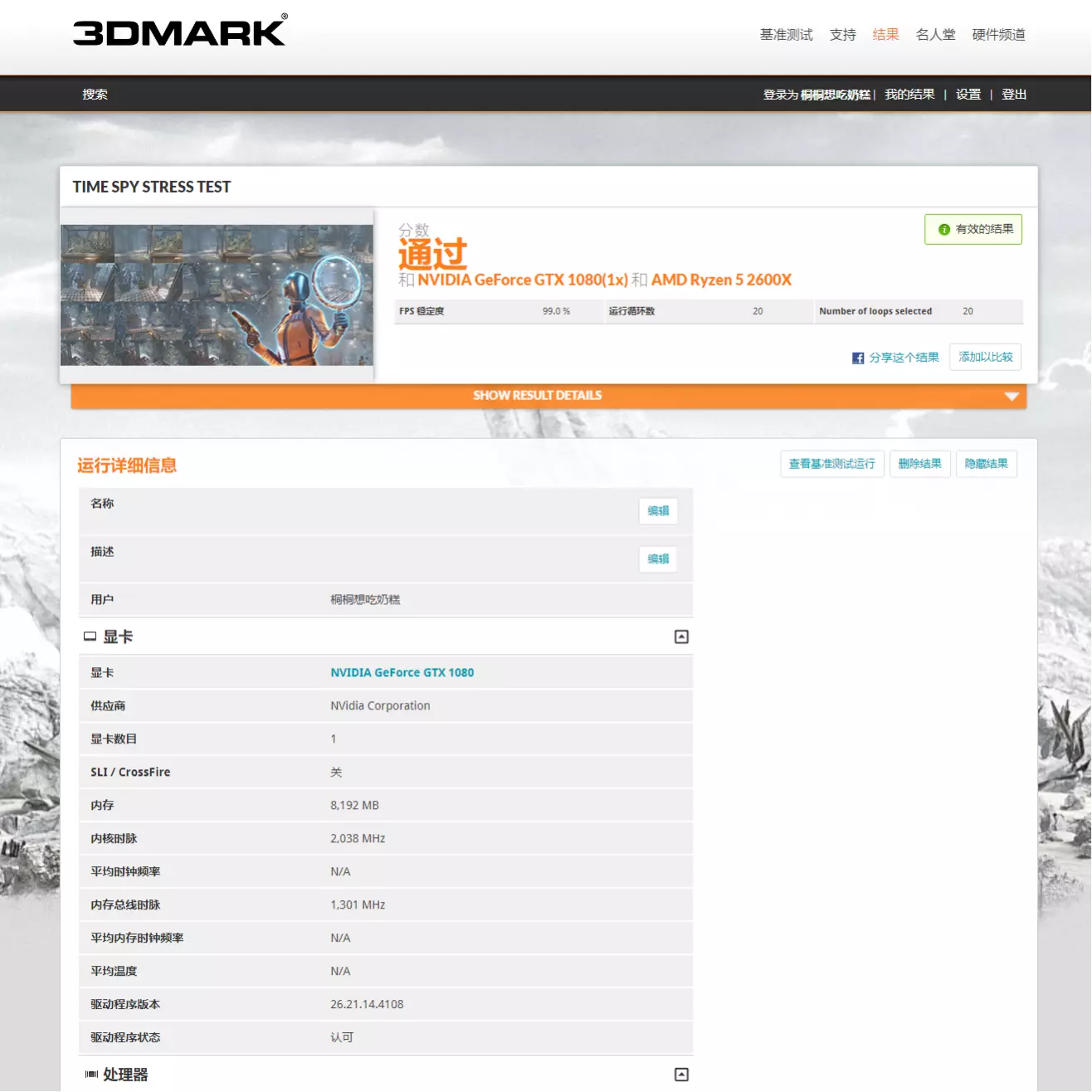The image size is (1092, 1092).
Task: Expand SHOW RESULT DETAILS bar
Action: tap(548, 396)
